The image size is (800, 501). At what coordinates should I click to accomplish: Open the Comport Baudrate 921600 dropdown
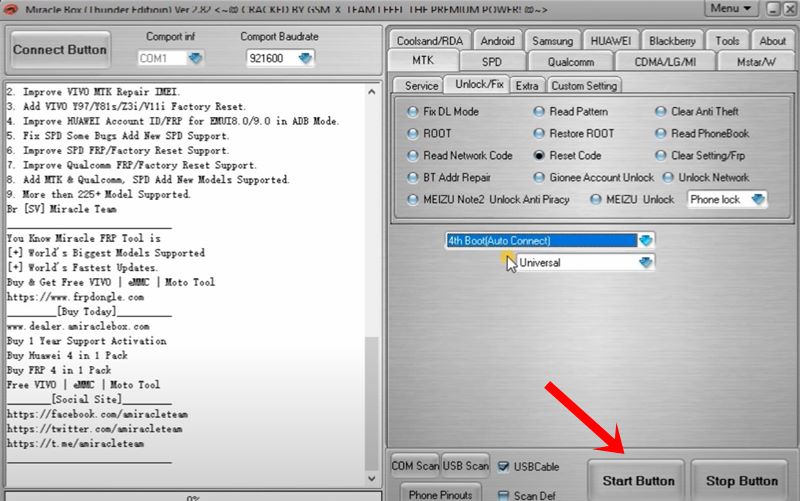point(305,58)
